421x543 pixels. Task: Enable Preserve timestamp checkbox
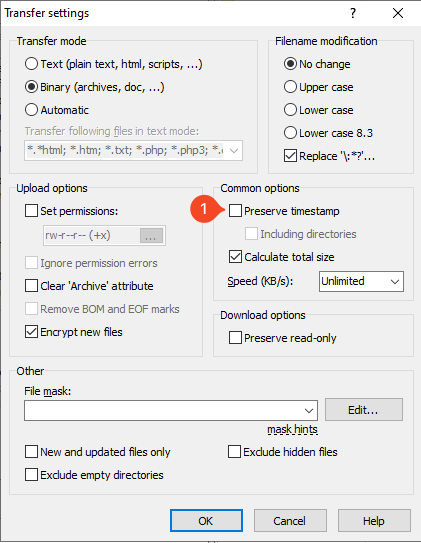(x=235, y=211)
